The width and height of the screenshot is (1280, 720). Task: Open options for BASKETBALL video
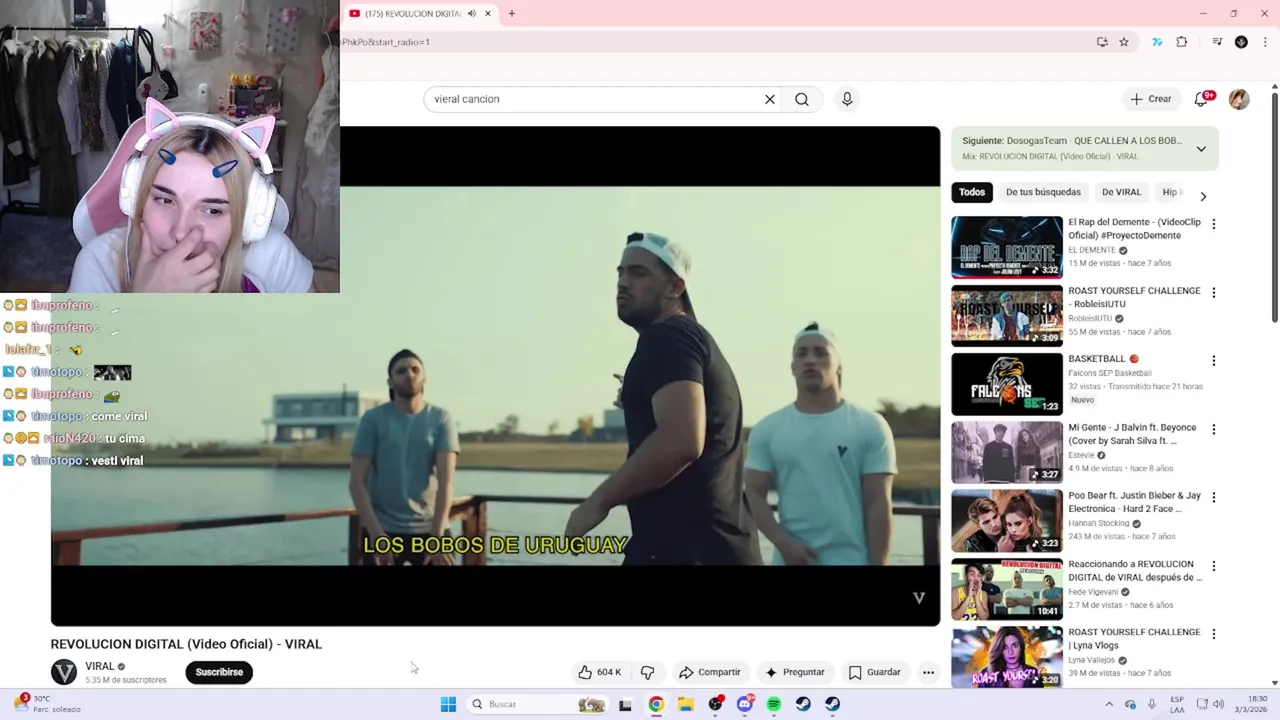point(1214,361)
